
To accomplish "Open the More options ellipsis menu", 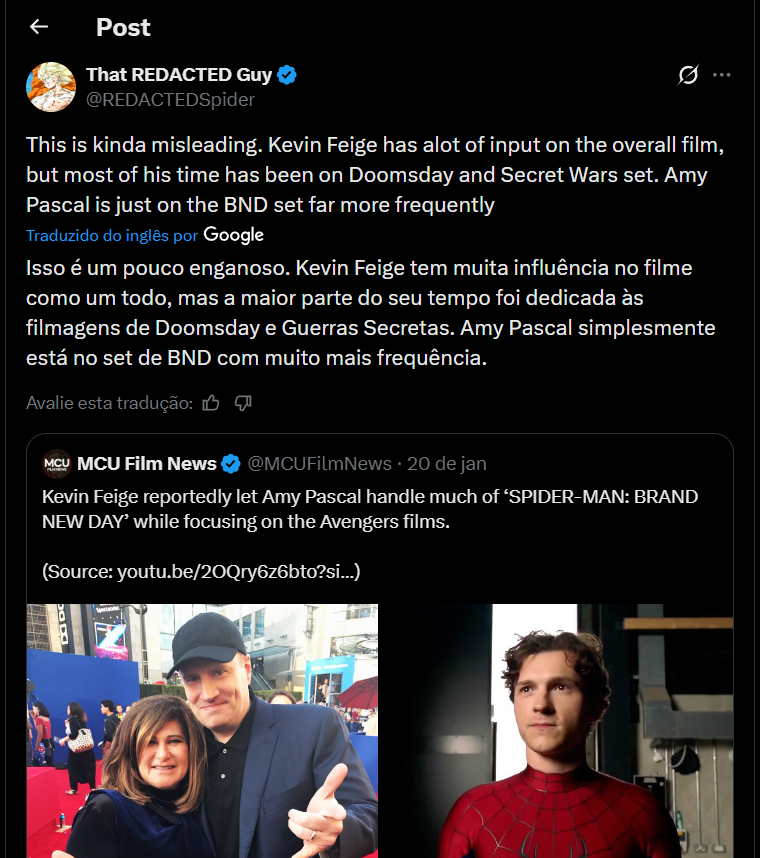I will 721,75.
